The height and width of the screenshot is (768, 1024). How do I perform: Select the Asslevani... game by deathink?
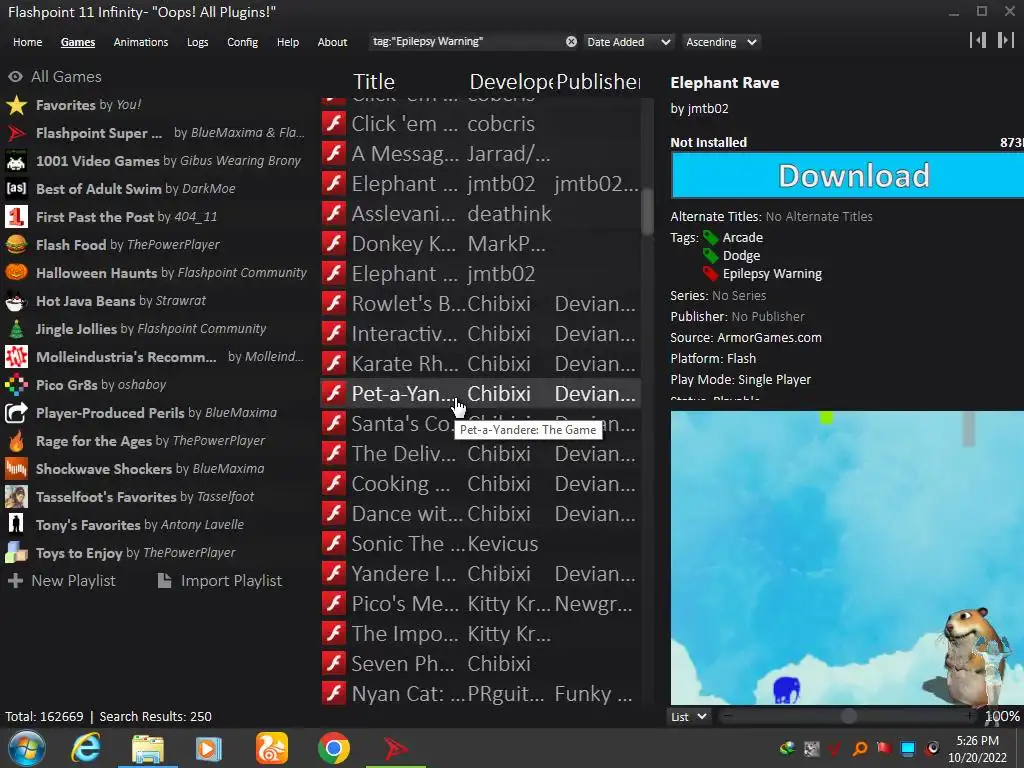coord(481,214)
